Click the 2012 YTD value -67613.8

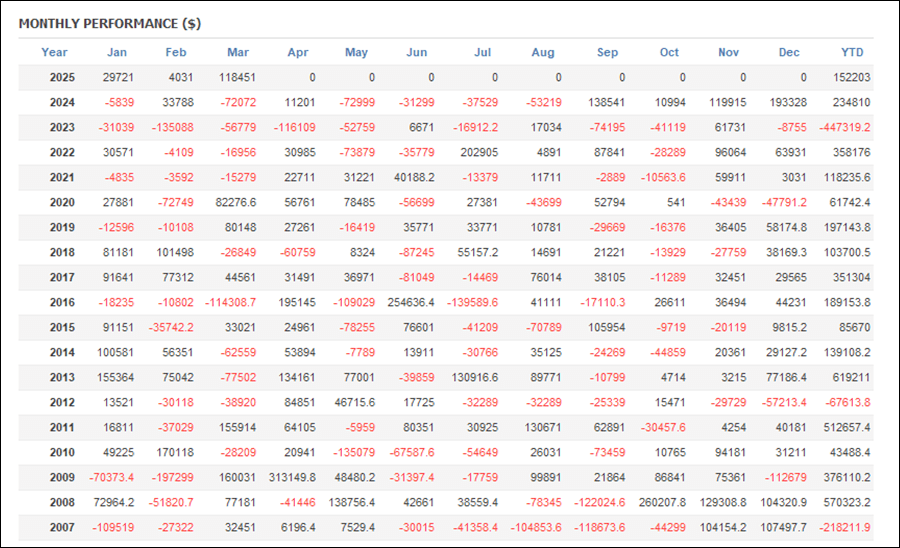tap(848, 402)
